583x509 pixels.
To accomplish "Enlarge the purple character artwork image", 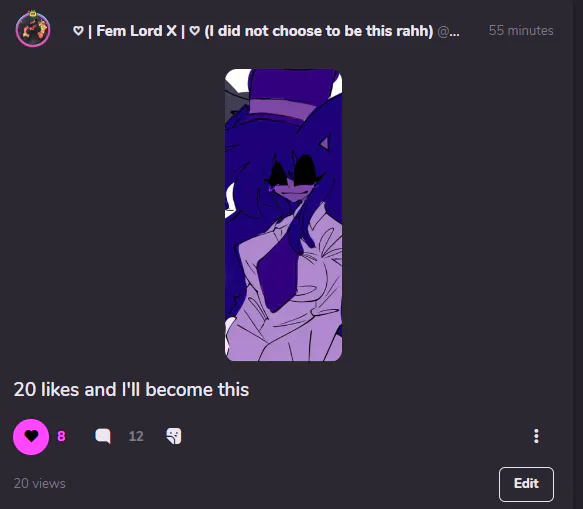I will coord(283,215).
